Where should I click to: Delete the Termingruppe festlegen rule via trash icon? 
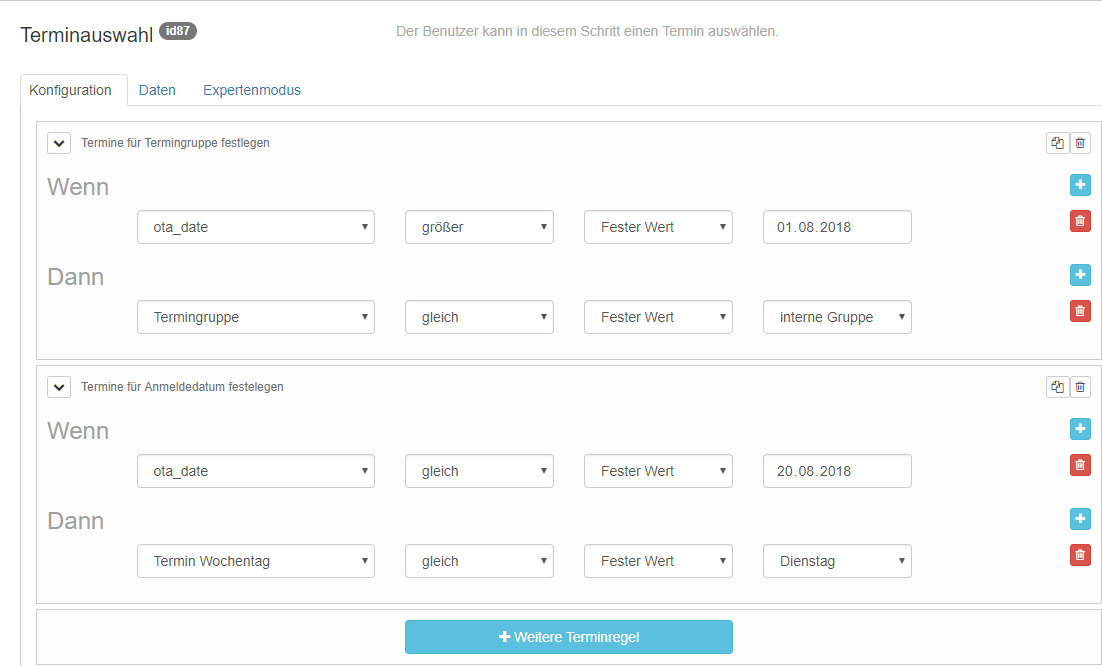(x=1080, y=143)
